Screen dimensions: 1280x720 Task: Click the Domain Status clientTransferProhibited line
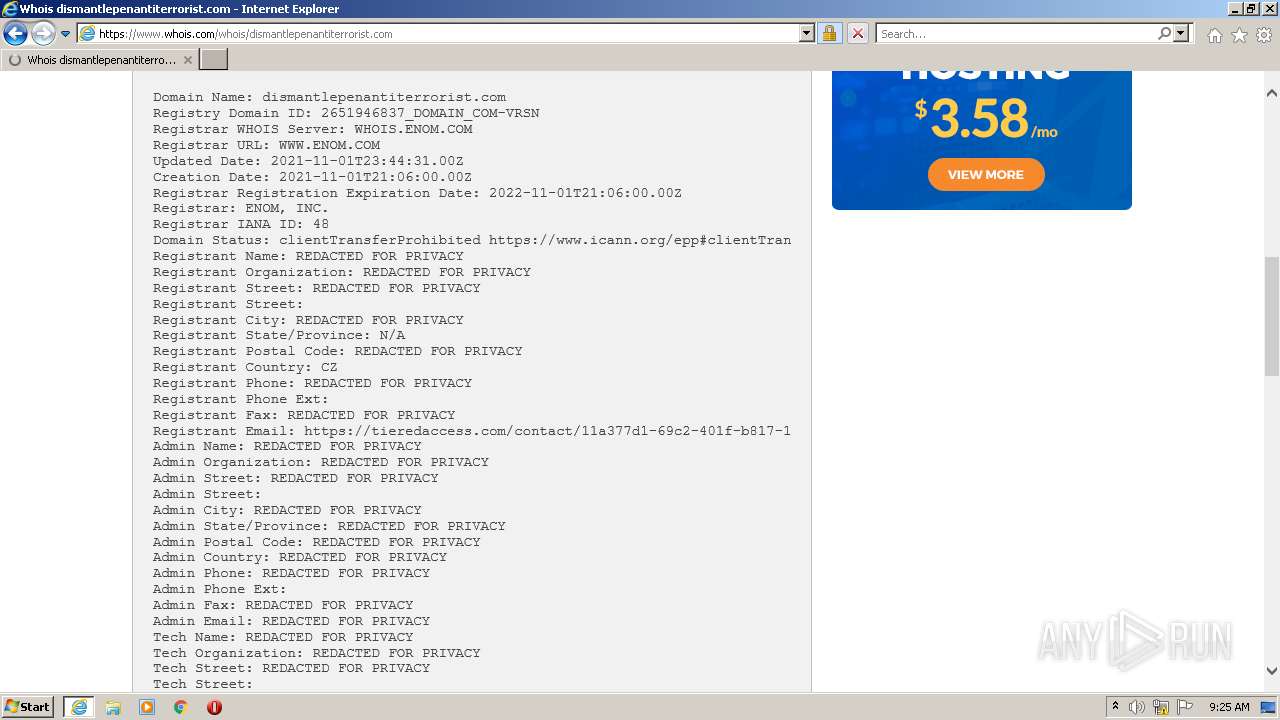tap(472, 240)
